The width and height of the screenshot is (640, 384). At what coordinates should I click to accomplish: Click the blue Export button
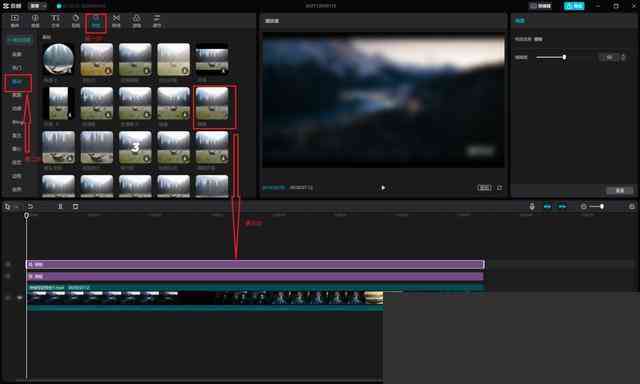(574, 6)
